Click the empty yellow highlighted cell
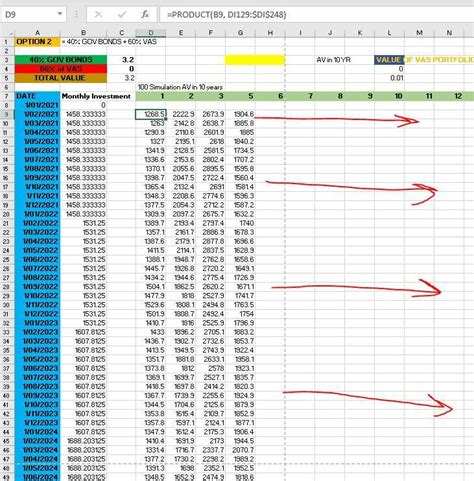 point(255,60)
